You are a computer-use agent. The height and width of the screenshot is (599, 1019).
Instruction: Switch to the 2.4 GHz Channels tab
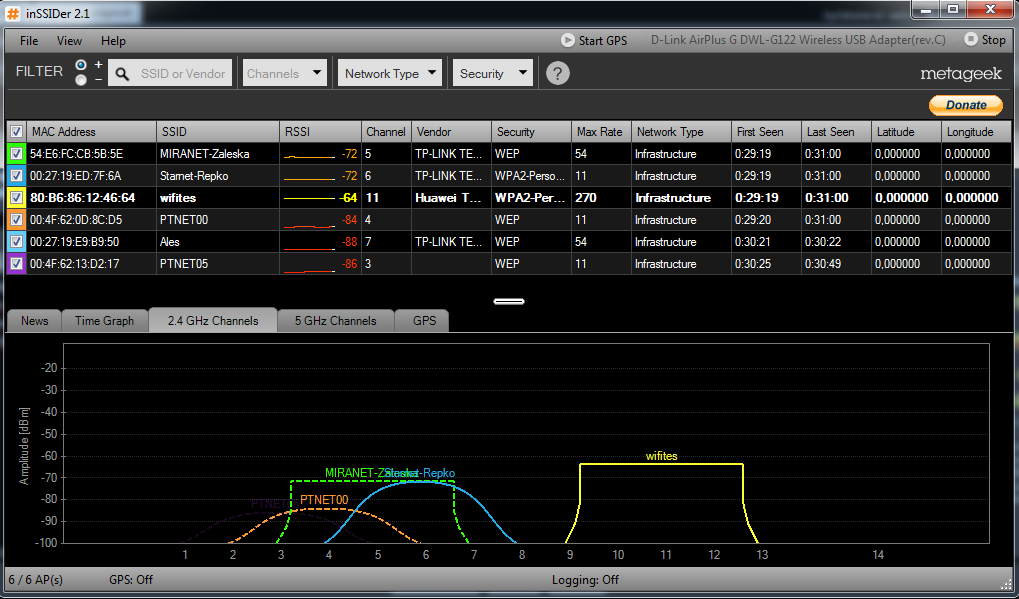213,320
